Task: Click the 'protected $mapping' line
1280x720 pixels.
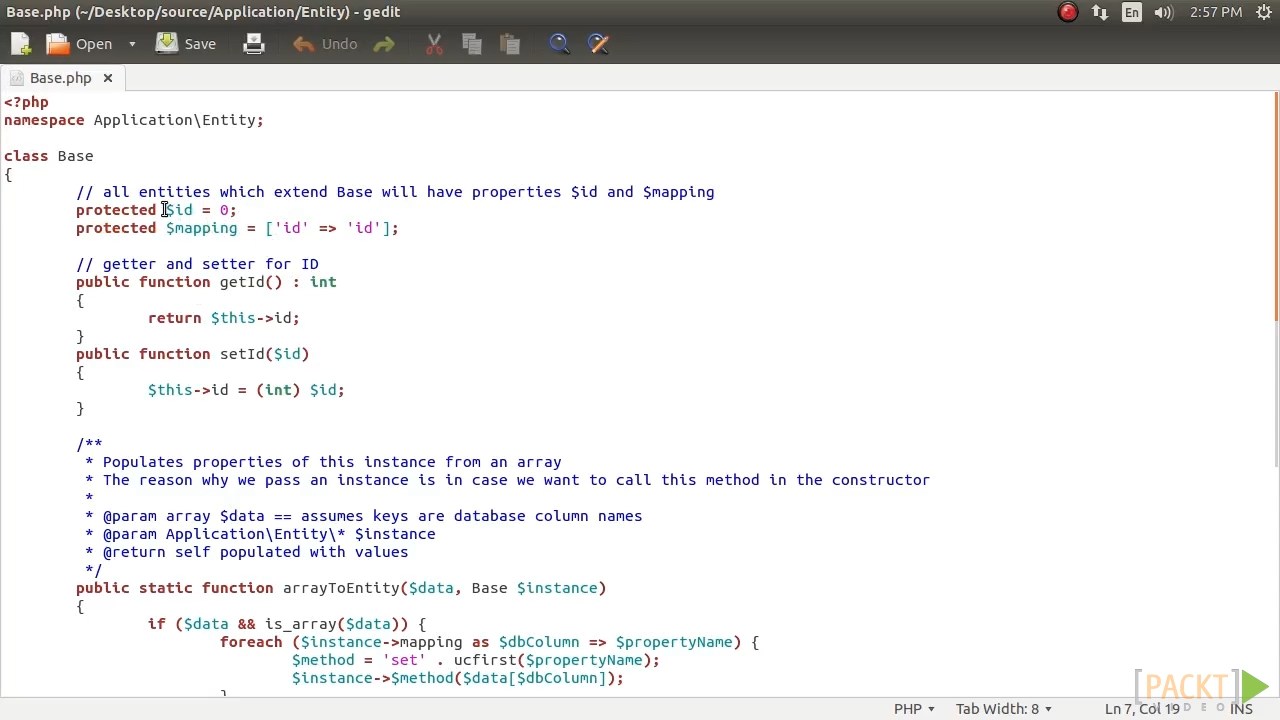Action: pos(237,228)
